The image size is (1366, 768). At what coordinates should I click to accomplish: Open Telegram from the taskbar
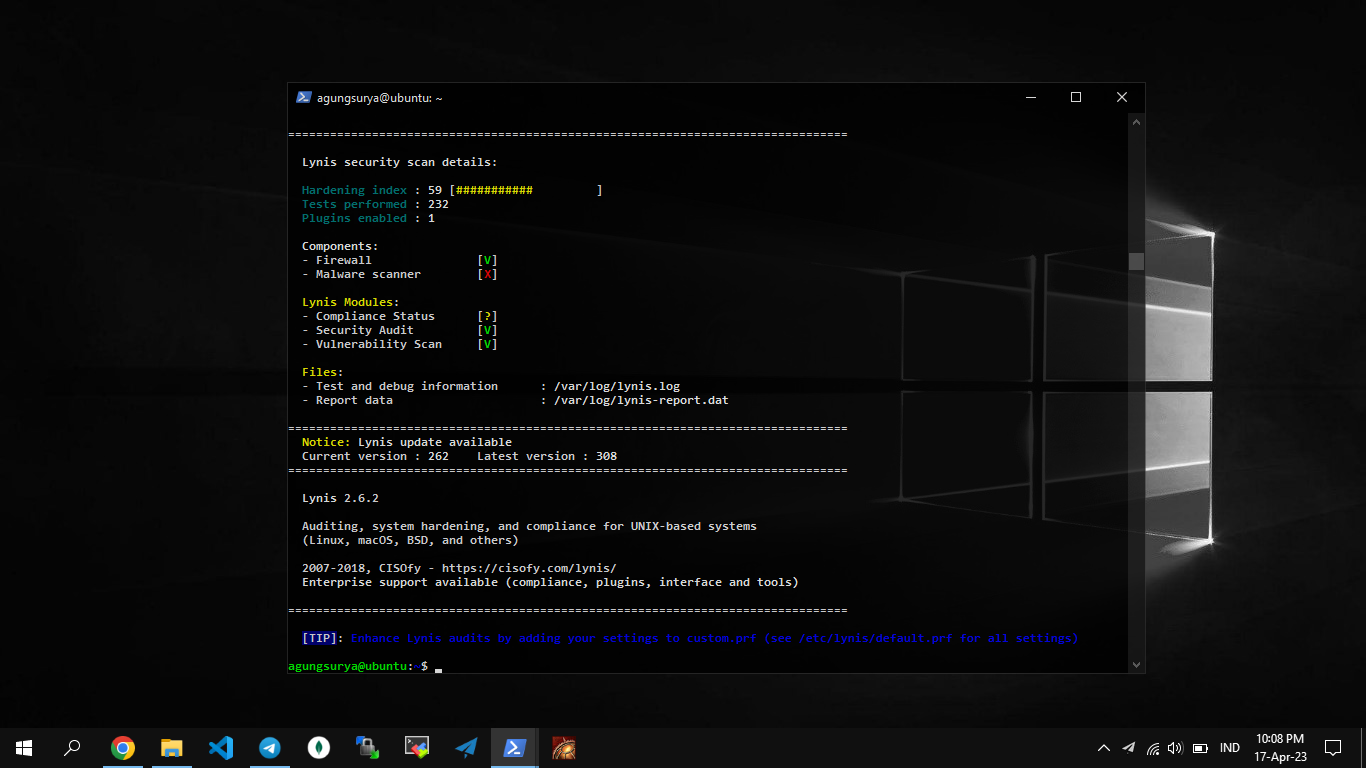(x=270, y=747)
